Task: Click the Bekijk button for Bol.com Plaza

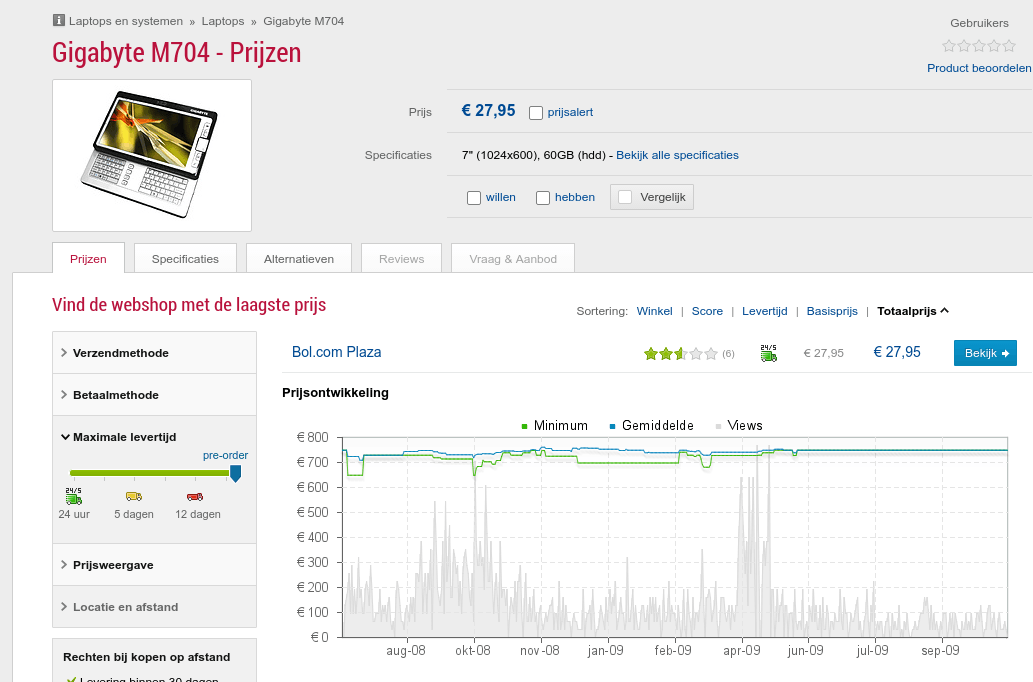Action: [986, 353]
